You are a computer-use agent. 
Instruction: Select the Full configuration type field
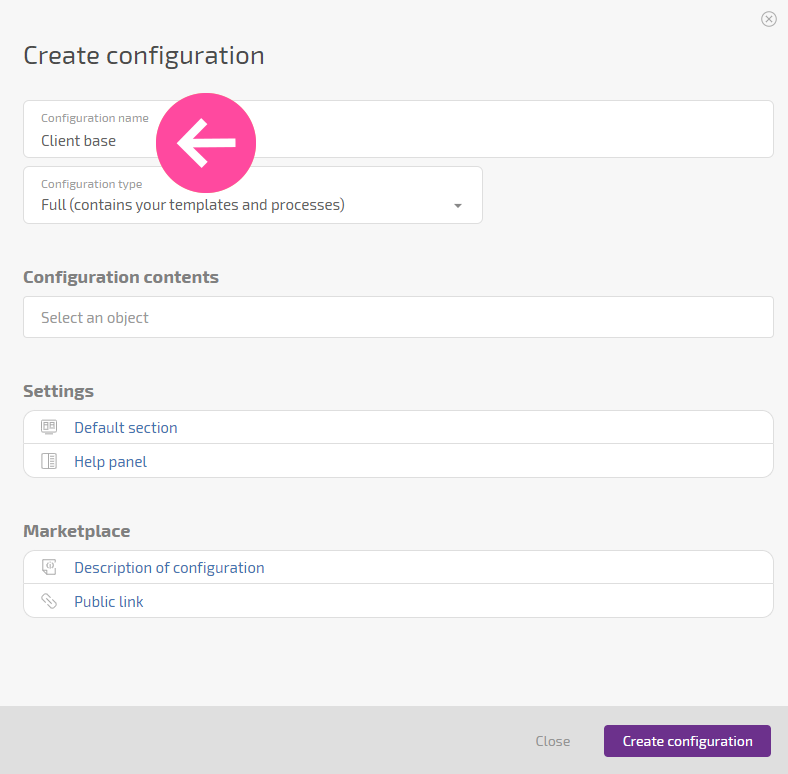point(253,195)
